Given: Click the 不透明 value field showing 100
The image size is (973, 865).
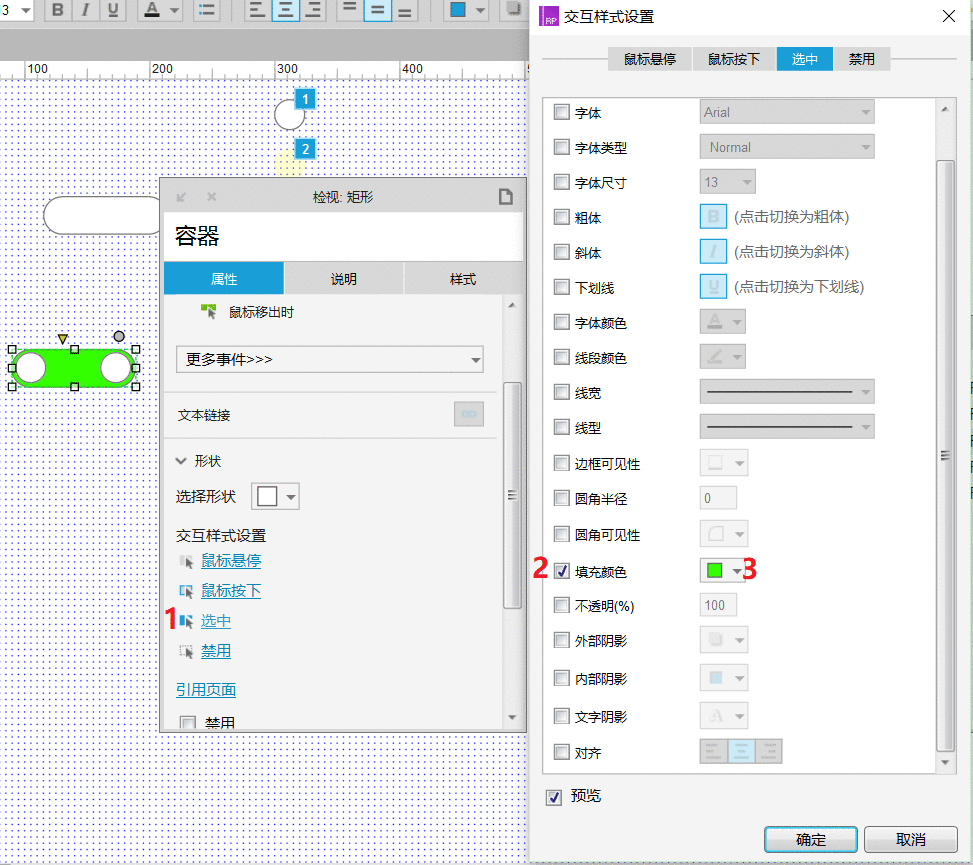Looking at the screenshot, I should pyautogui.click(x=718, y=605).
